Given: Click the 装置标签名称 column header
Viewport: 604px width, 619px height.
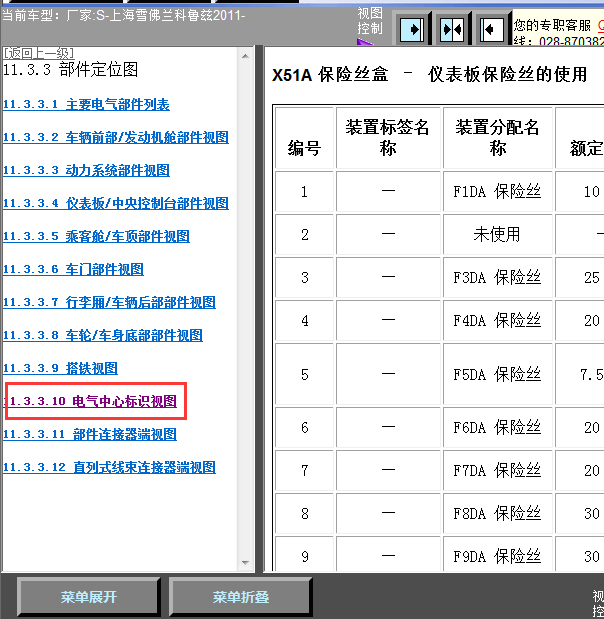Looking at the screenshot, I should coord(388,138).
